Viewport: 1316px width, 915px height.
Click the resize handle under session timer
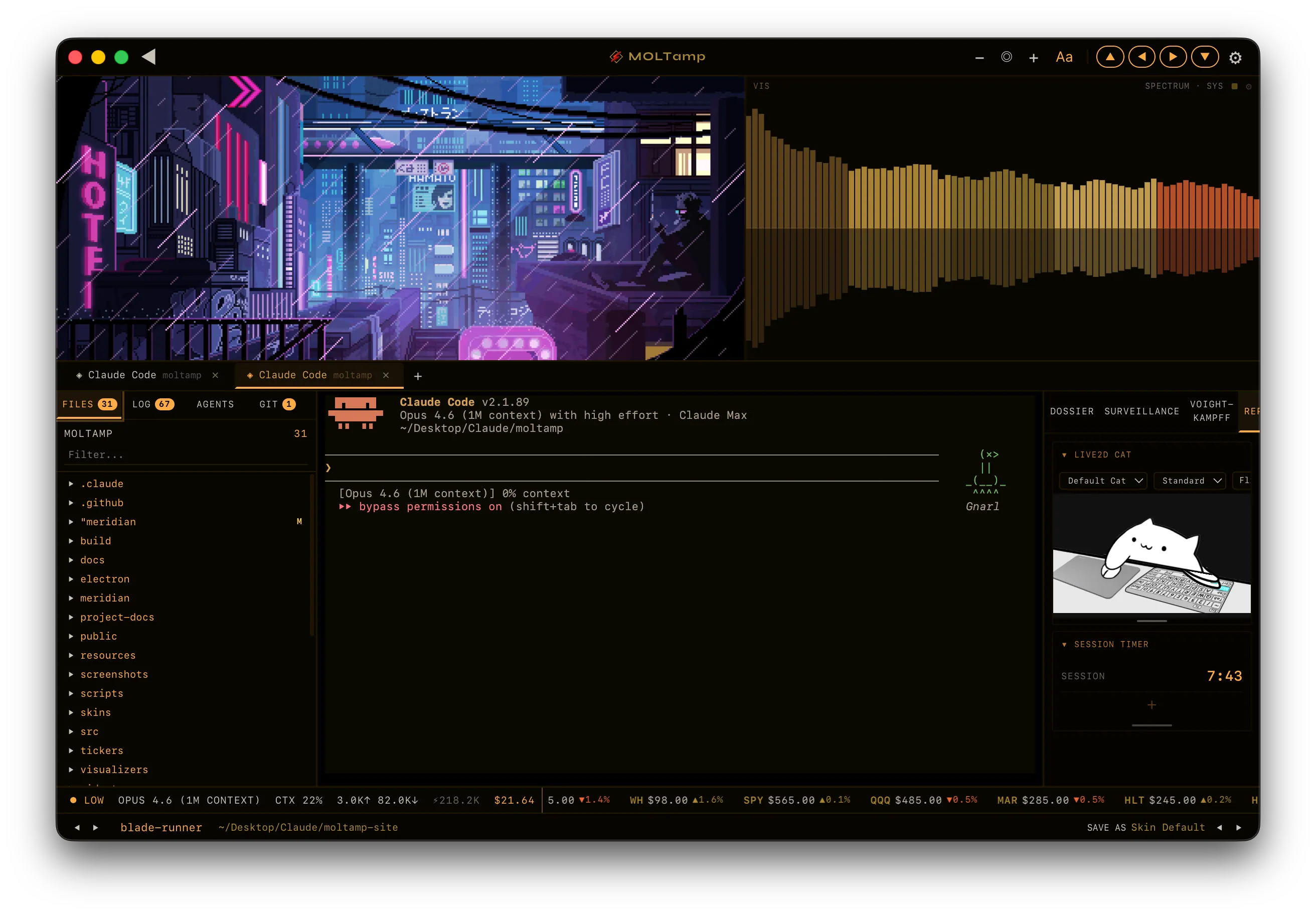pyautogui.click(x=1151, y=725)
